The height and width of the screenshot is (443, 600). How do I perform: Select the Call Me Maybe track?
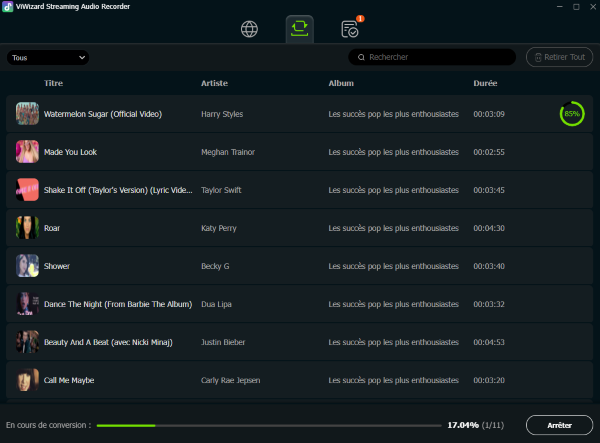coord(300,380)
